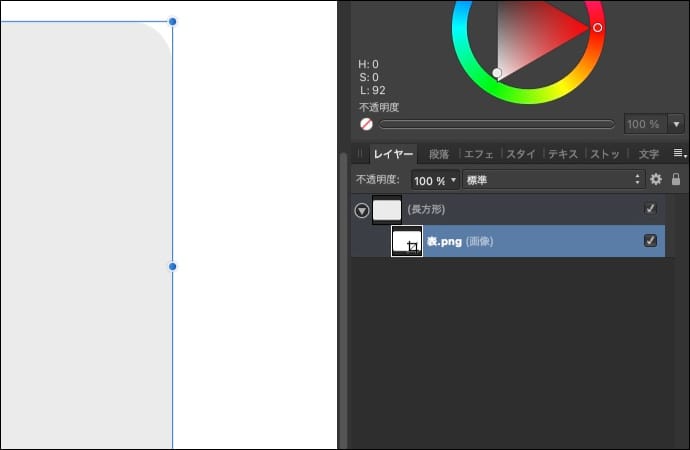Screen dimensions: 690x450
Task: Select the 表.png image layer
Action: pyautogui.click(x=520, y=241)
